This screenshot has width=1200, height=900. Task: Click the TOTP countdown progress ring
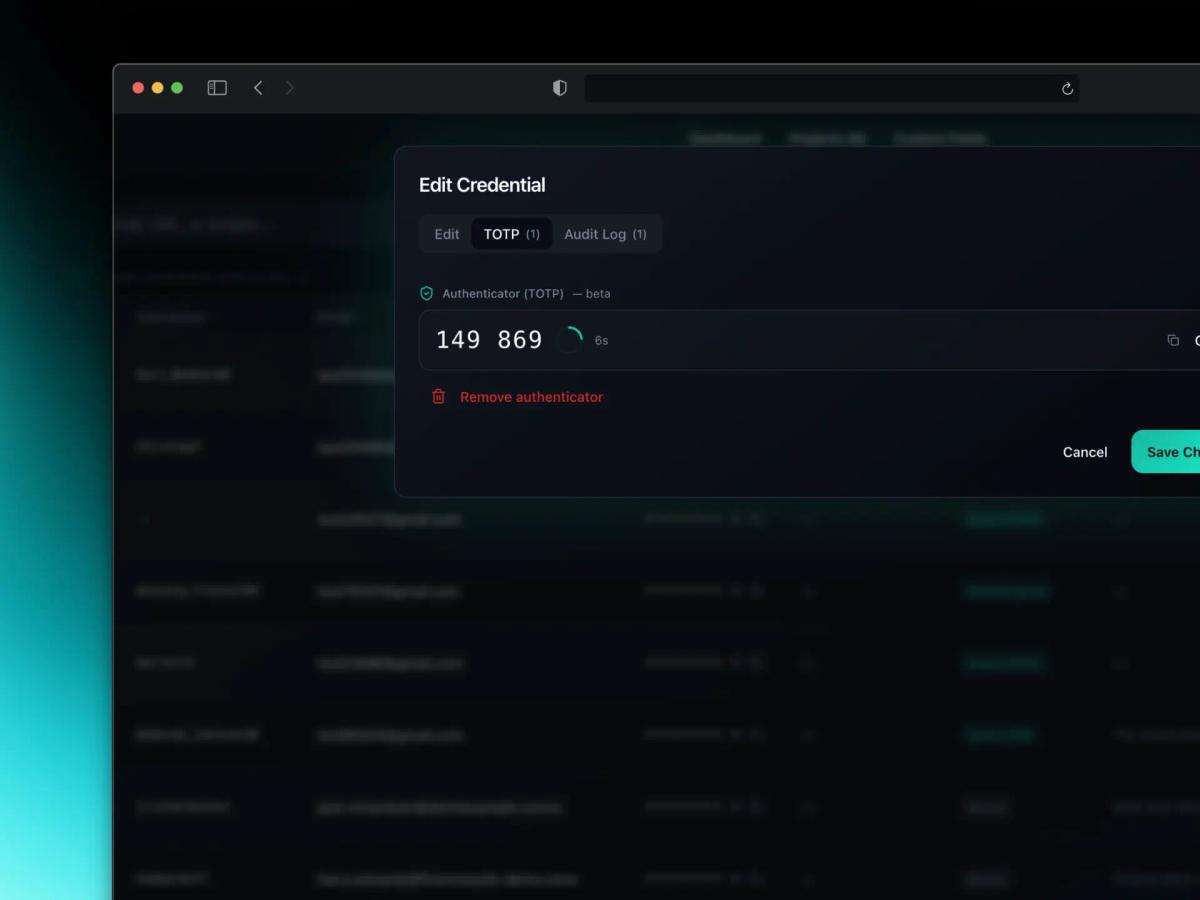coord(570,340)
